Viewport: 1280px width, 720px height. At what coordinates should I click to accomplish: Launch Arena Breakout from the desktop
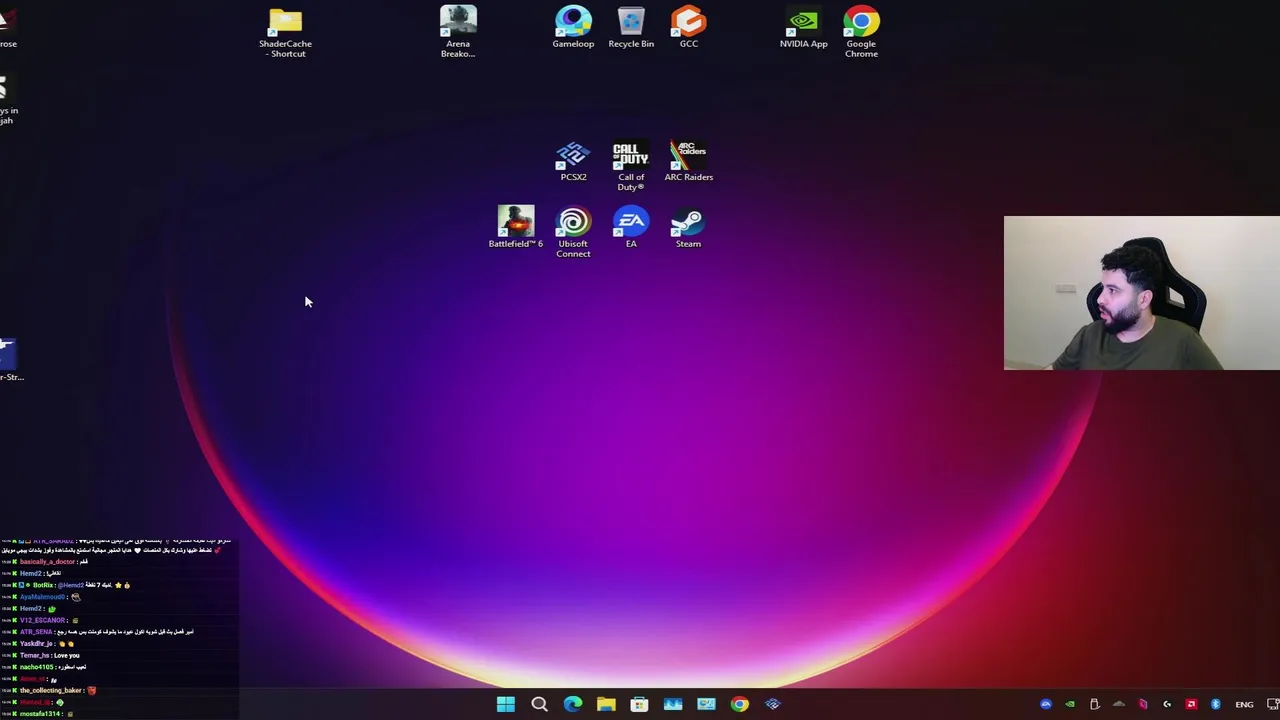(458, 32)
